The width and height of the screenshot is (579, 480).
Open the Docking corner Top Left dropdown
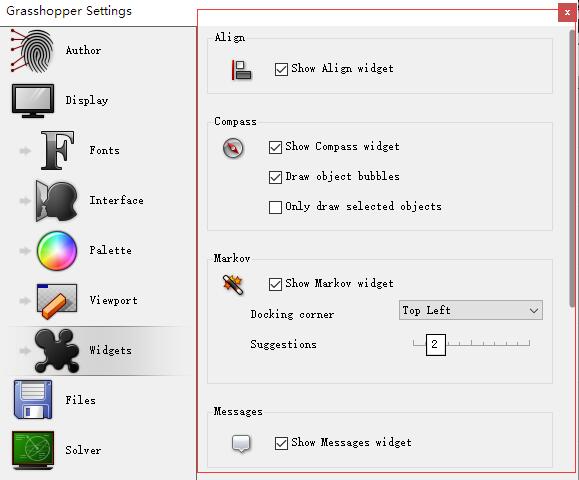[471, 310]
